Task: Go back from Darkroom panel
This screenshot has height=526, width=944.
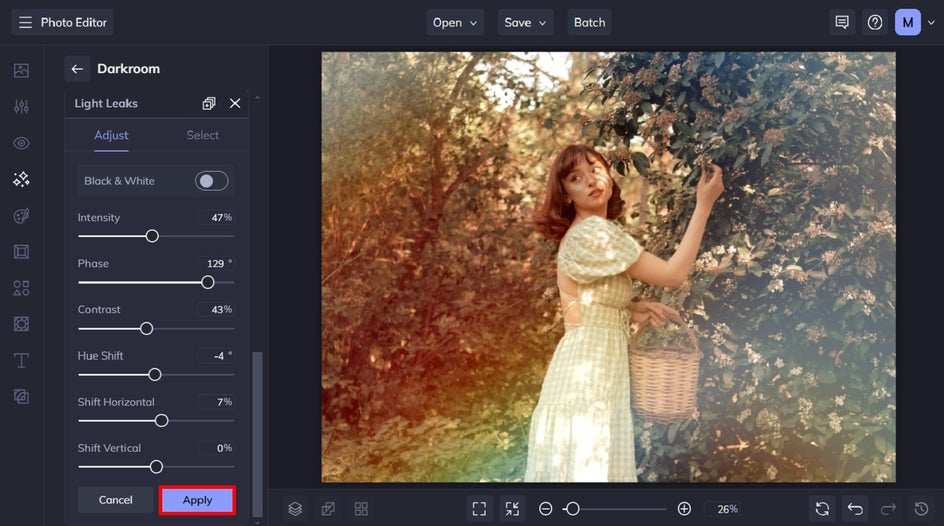Action: 77,69
